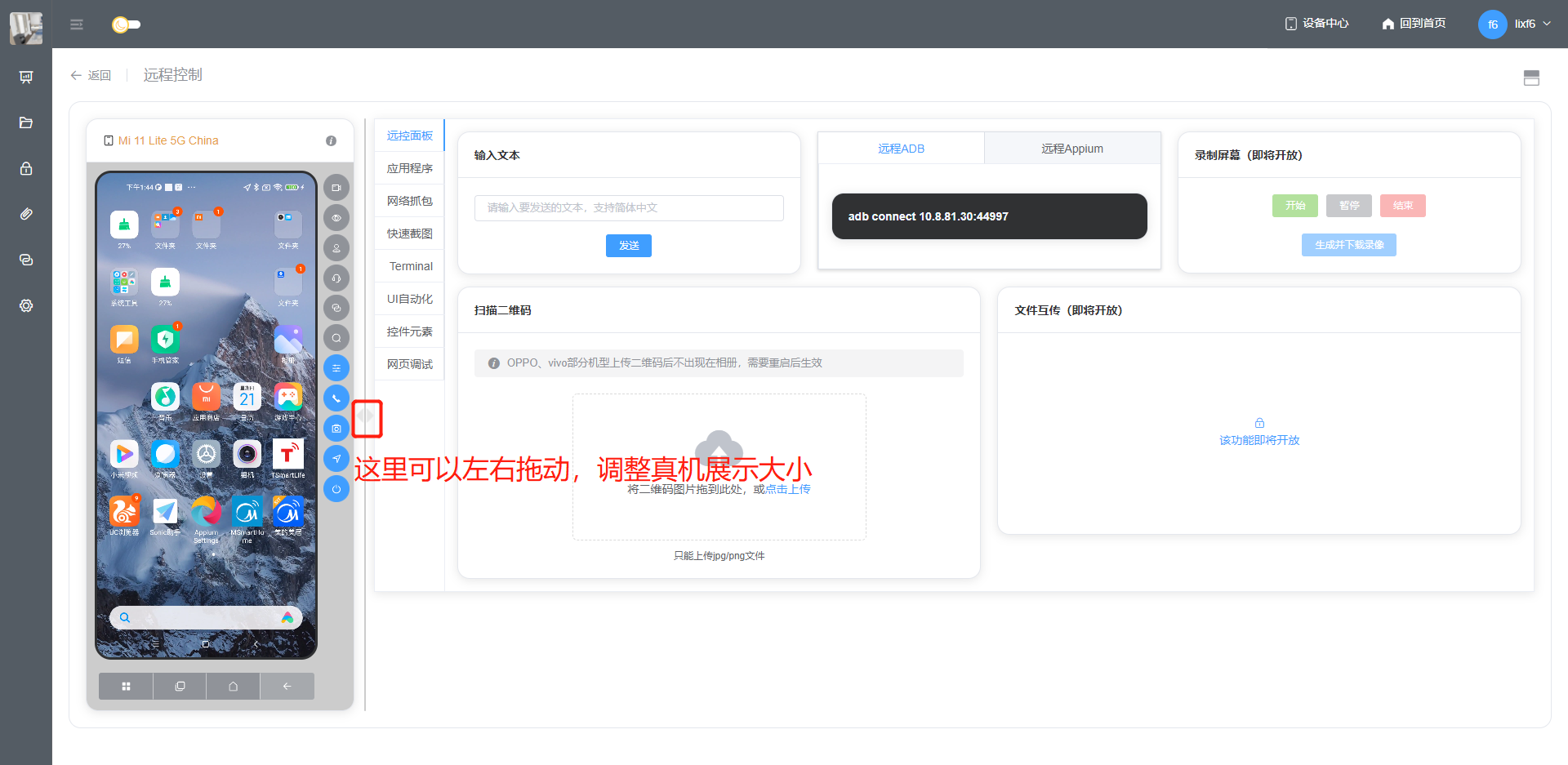
Task: Tap the recent apps button below phone
Action: click(180, 687)
